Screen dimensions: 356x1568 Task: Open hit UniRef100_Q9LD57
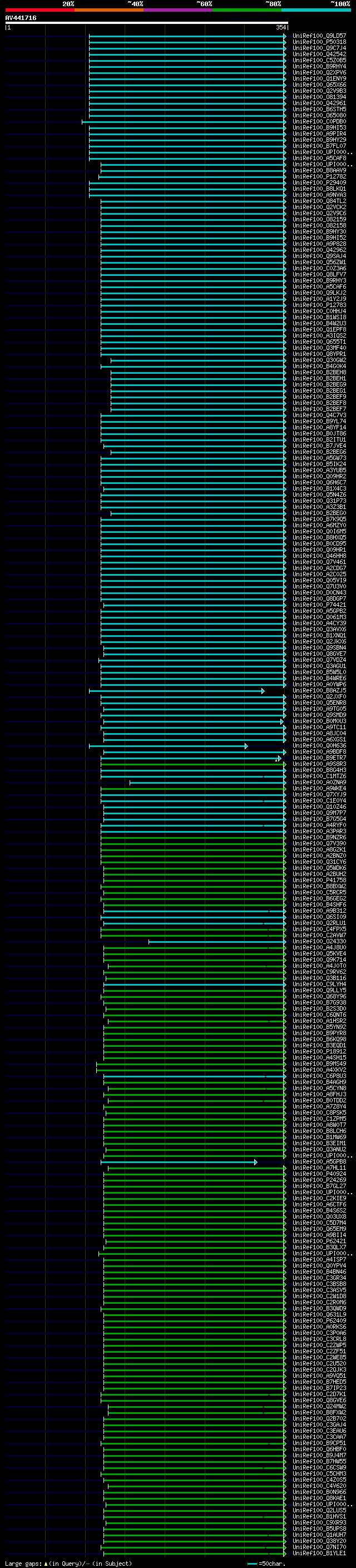coord(319,36)
